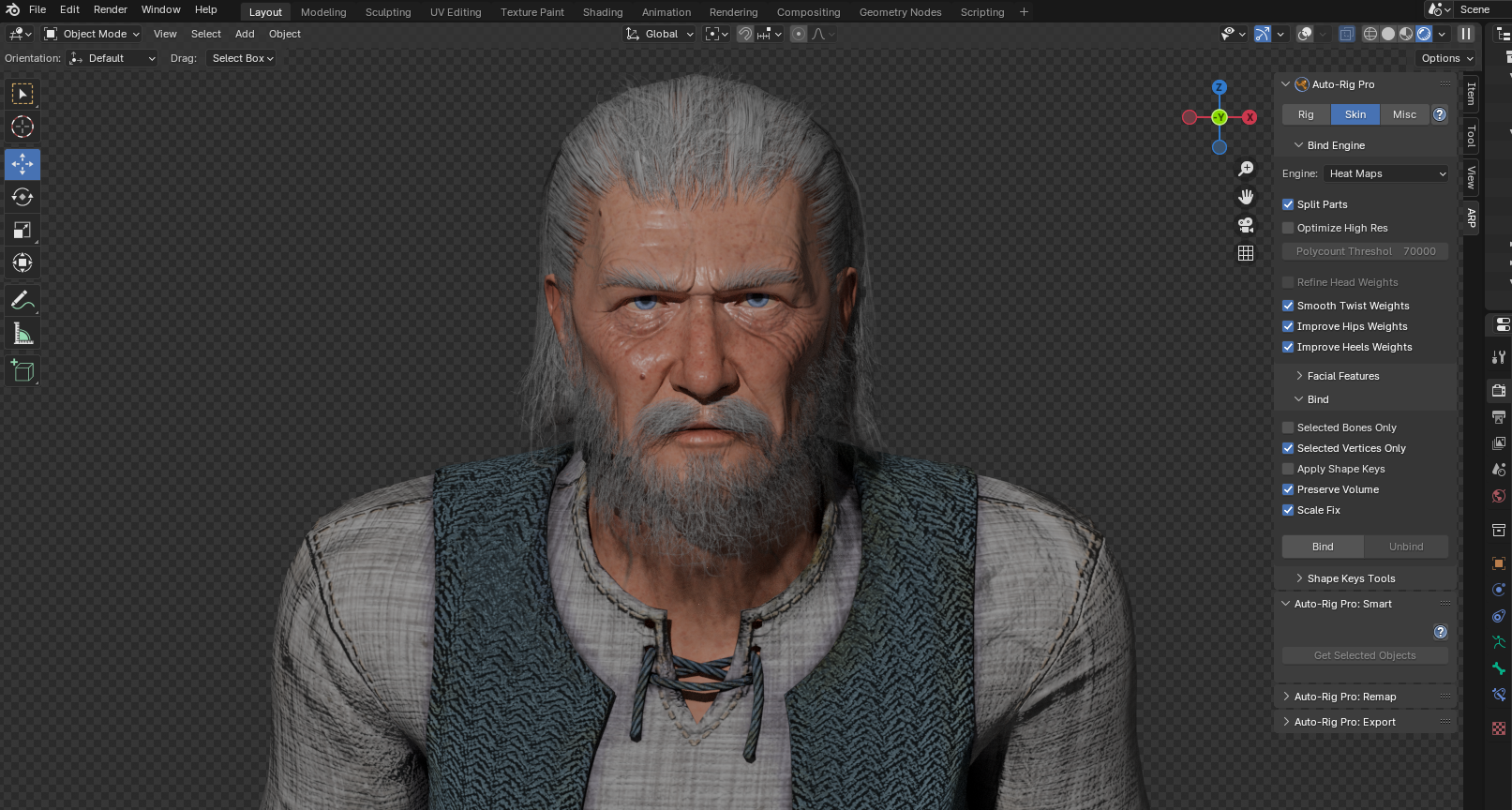Open the Object Mode dropdown

tap(92, 34)
